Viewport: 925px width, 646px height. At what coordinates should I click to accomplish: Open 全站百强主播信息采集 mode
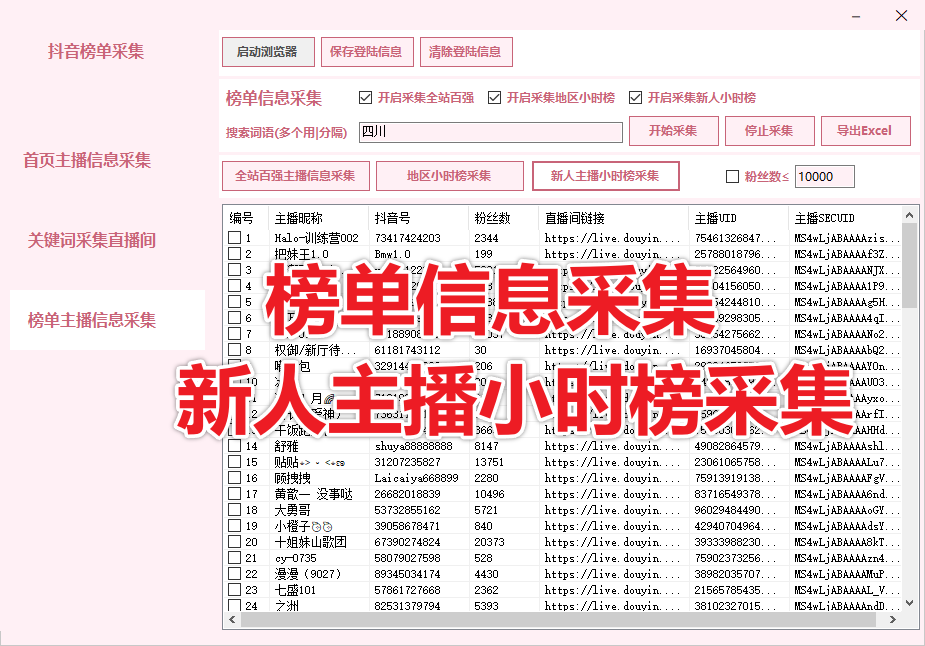(x=295, y=176)
